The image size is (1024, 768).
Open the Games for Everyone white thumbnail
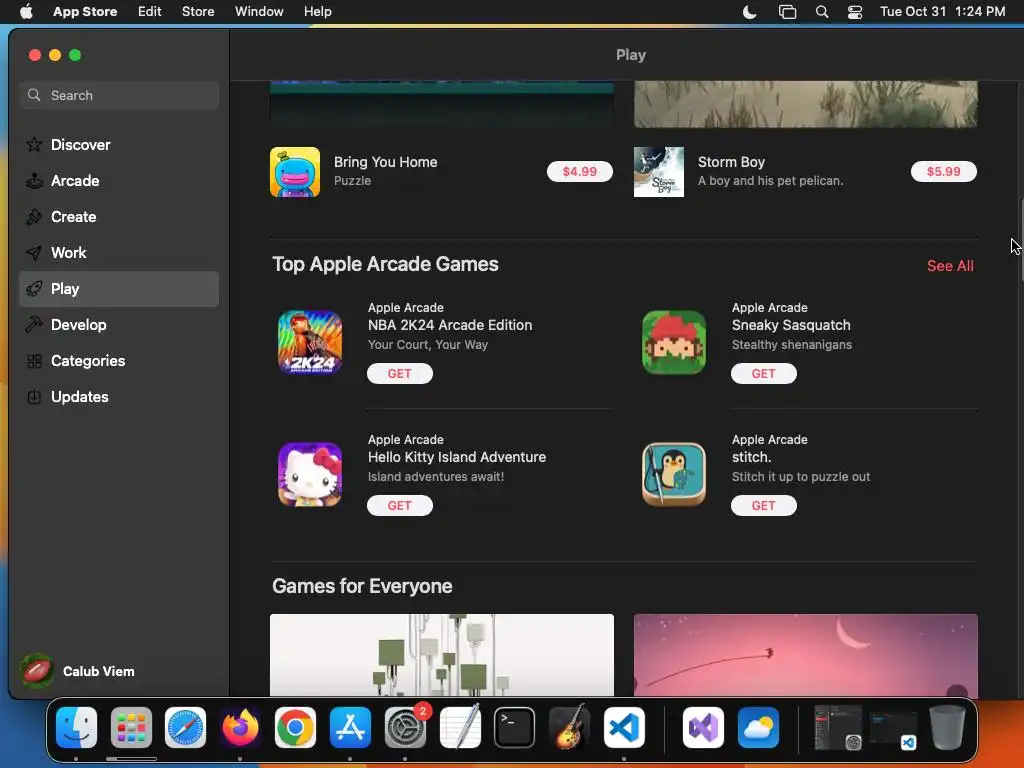(x=441, y=655)
